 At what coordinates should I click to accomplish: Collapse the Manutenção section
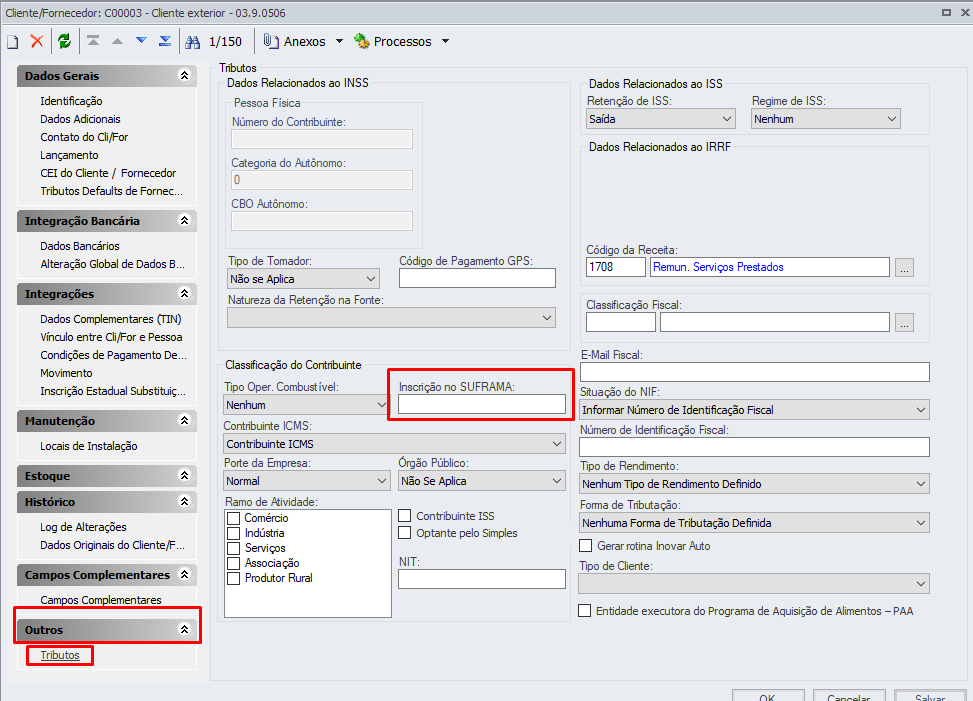184,421
